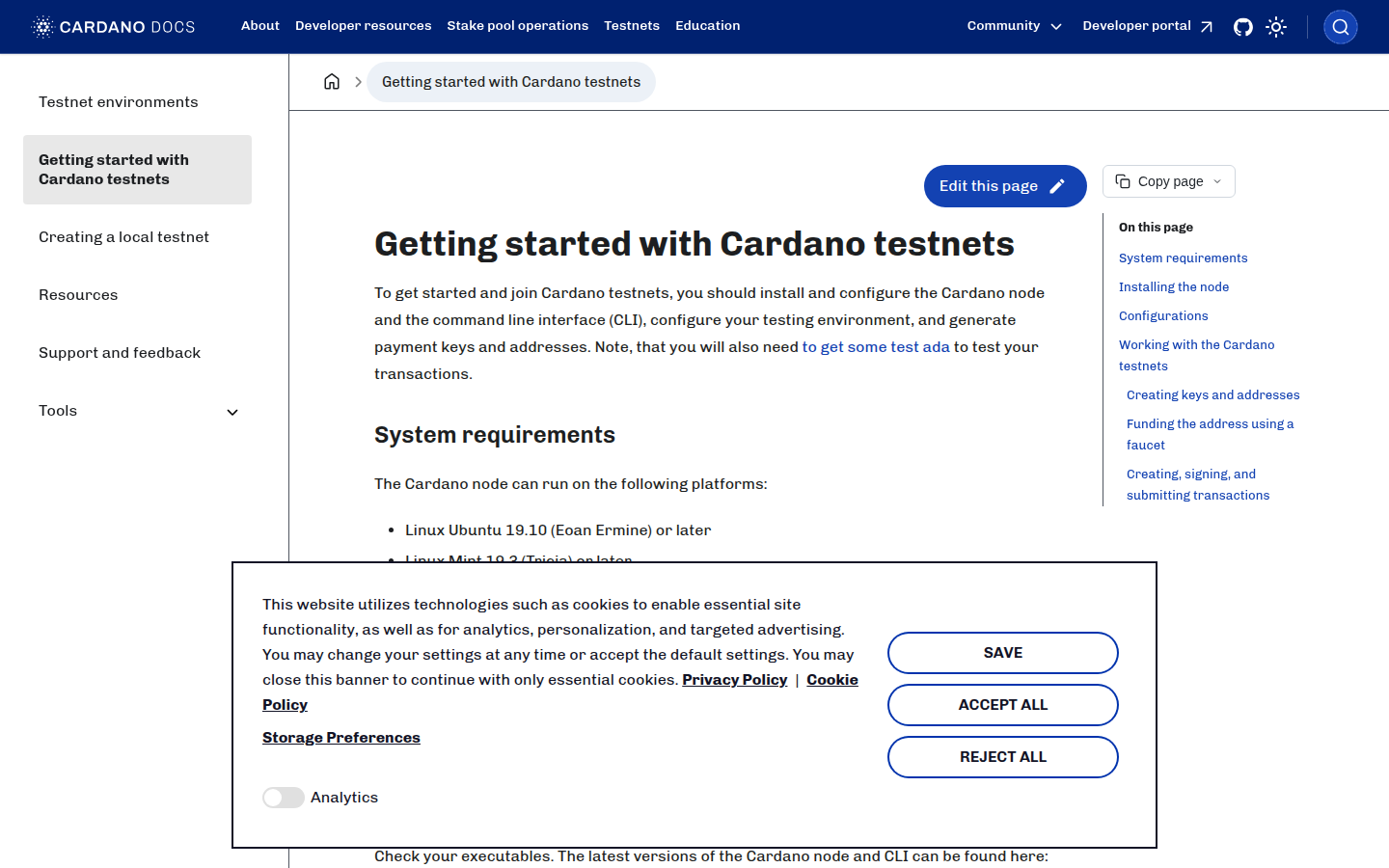Click the copy icon in Copy page button
This screenshot has height=868, width=1389.
click(1123, 181)
